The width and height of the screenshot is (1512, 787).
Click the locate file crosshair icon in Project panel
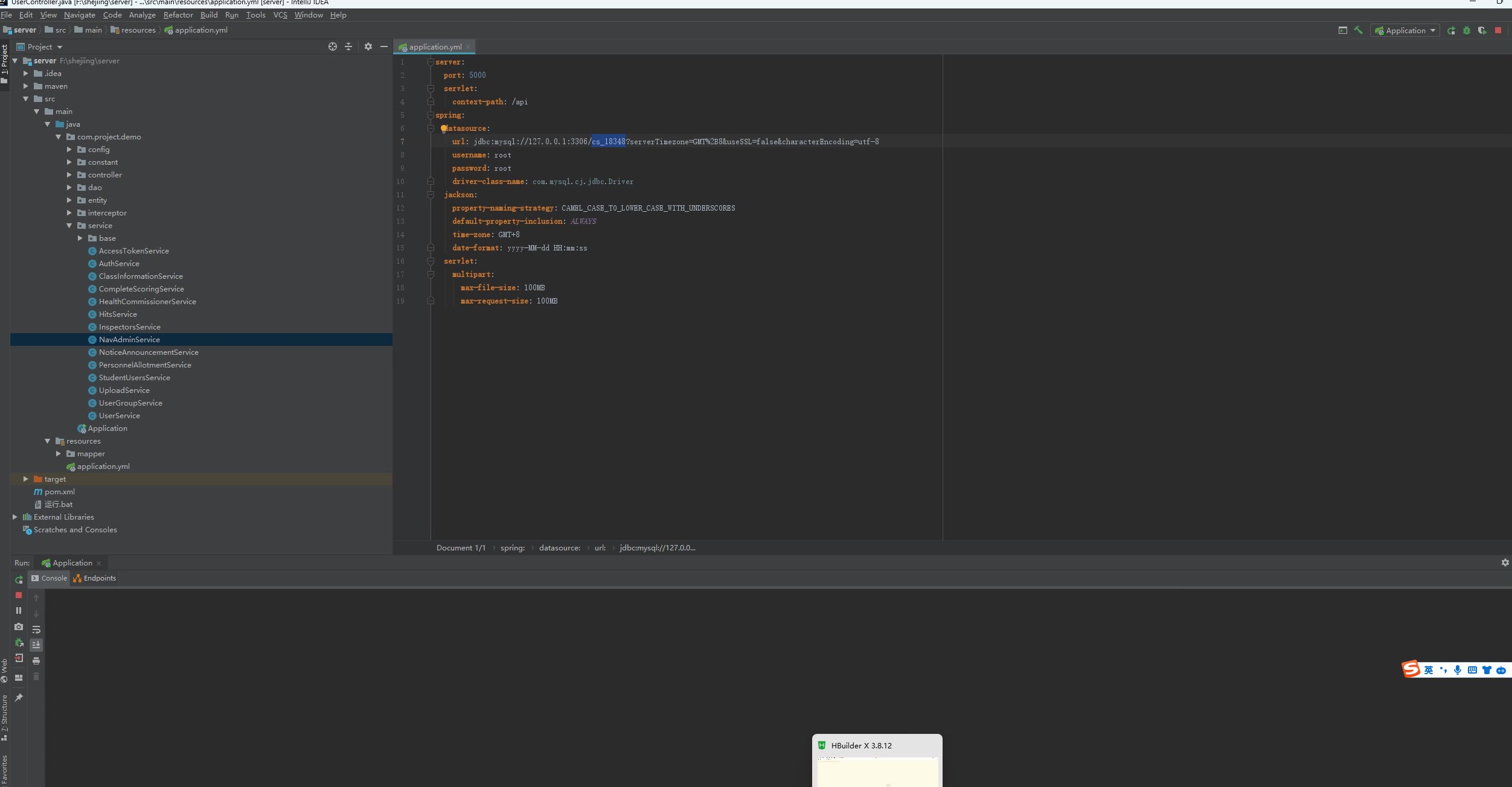[332, 46]
